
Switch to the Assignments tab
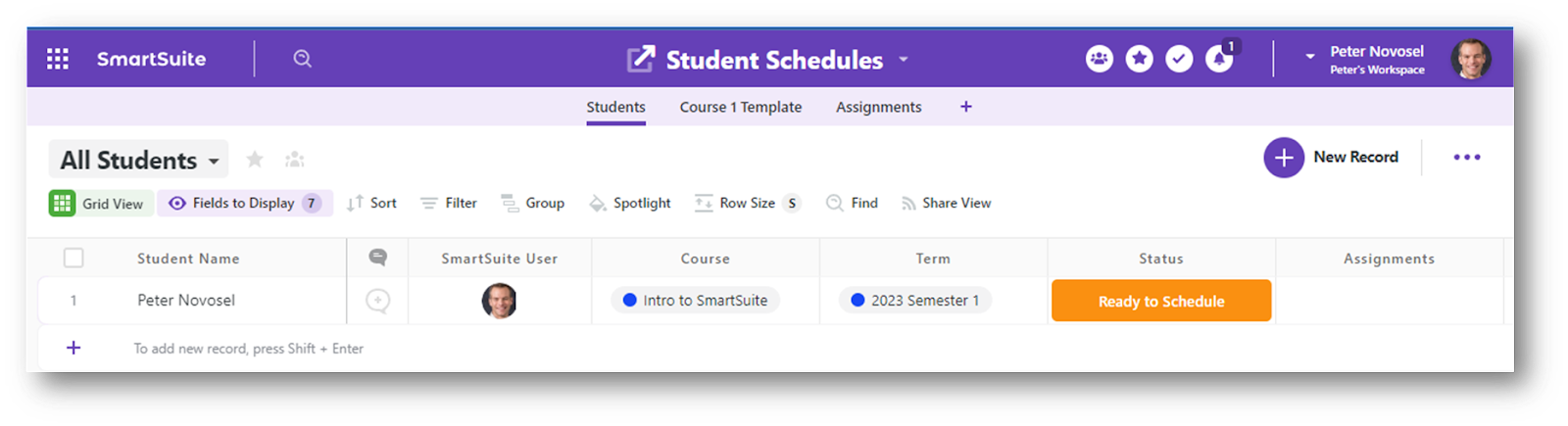click(x=878, y=107)
